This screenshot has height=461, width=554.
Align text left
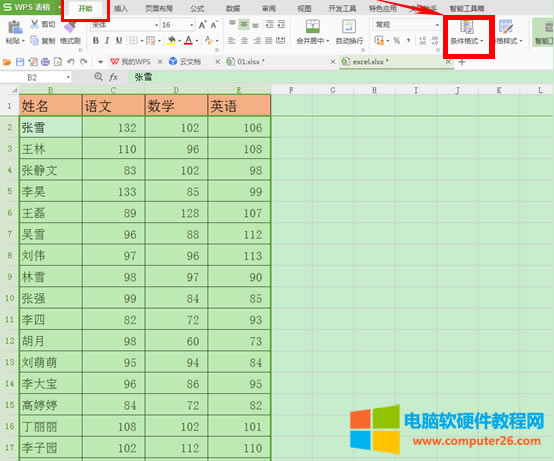pyautogui.click(x=231, y=41)
